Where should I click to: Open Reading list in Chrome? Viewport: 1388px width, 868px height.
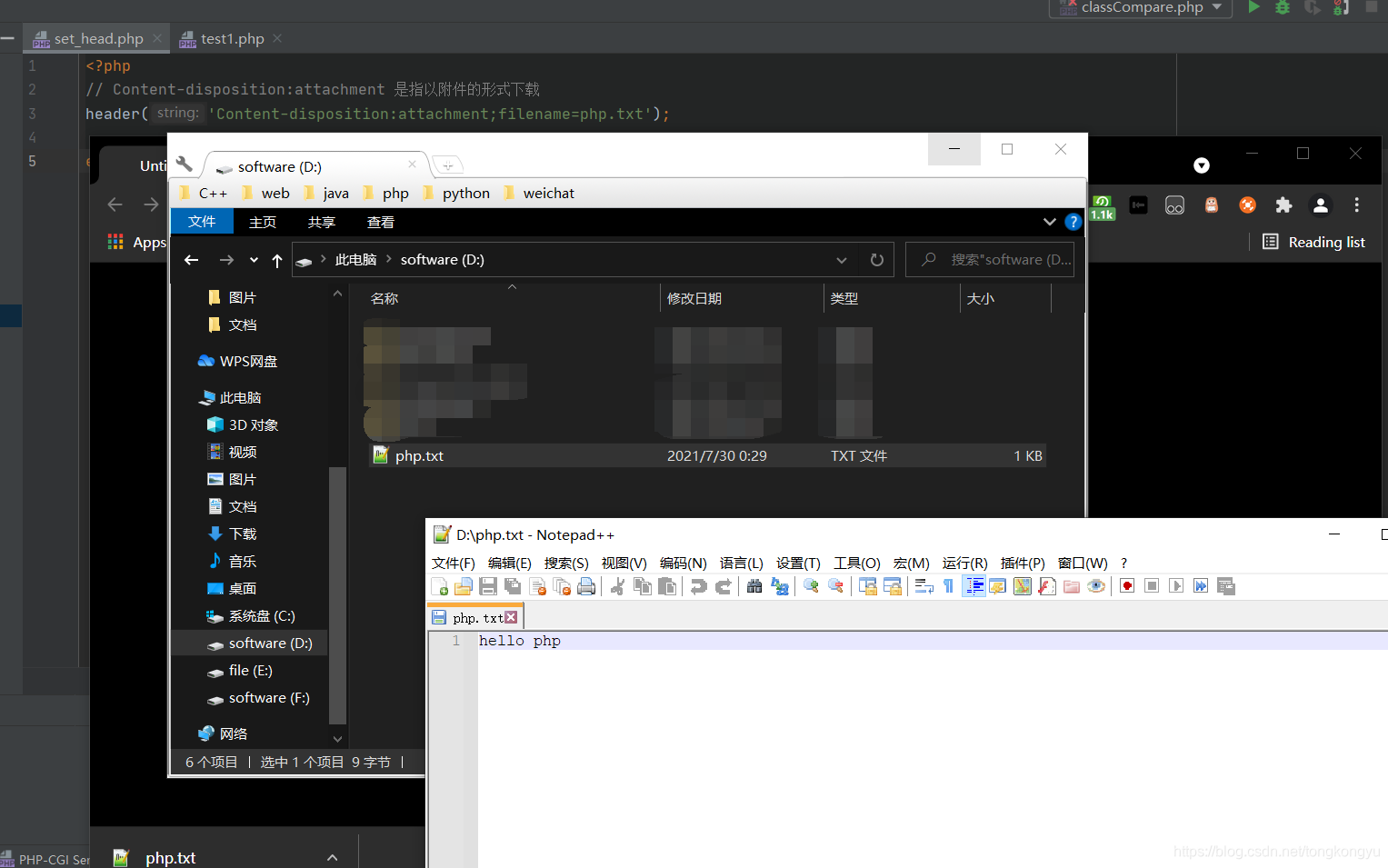1314,242
